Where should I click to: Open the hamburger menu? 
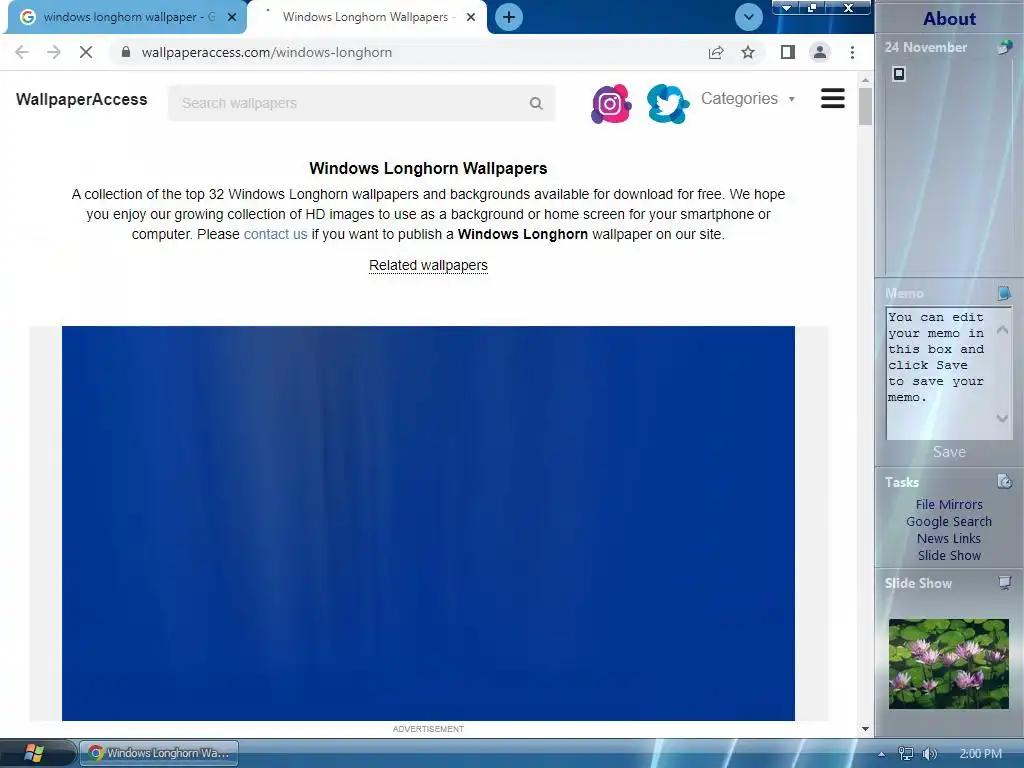click(x=833, y=99)
